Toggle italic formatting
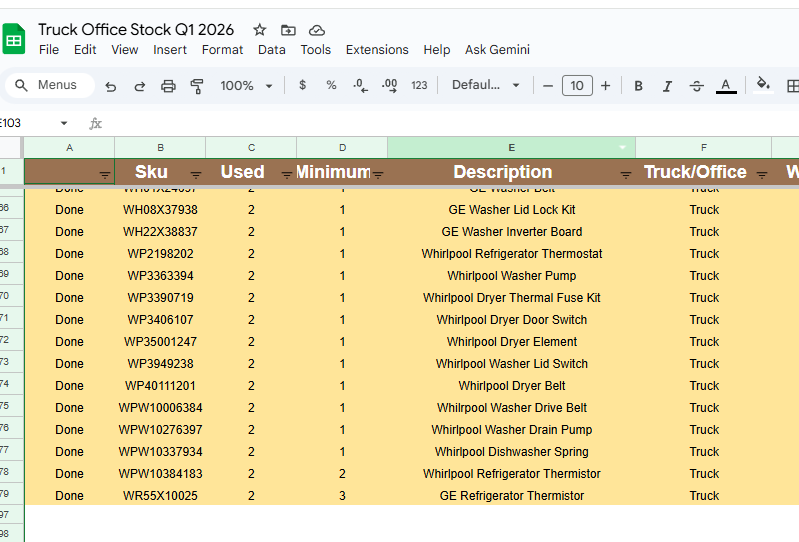Screen dimensions: 799x542 [668, 86]
